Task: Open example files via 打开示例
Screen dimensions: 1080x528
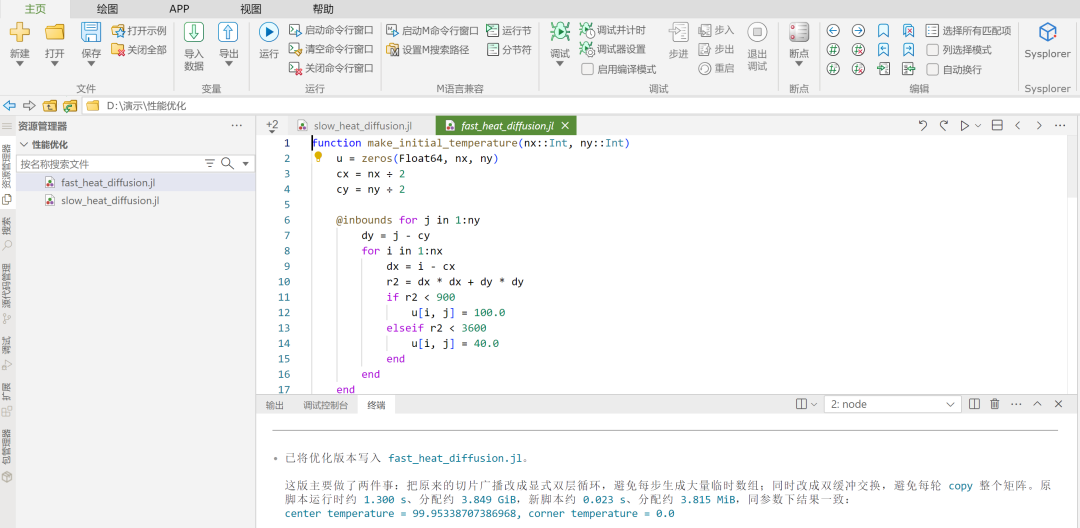Action: [138, 31]
